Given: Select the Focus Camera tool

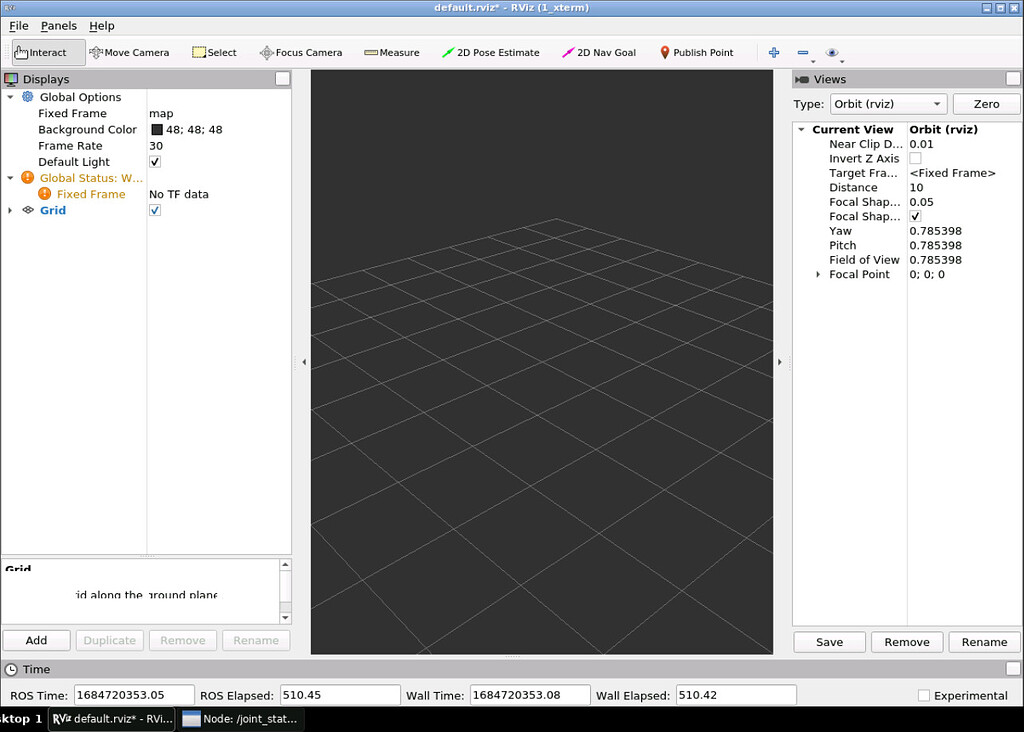Looking at the screenshot, I should click(x=300, y=51).
